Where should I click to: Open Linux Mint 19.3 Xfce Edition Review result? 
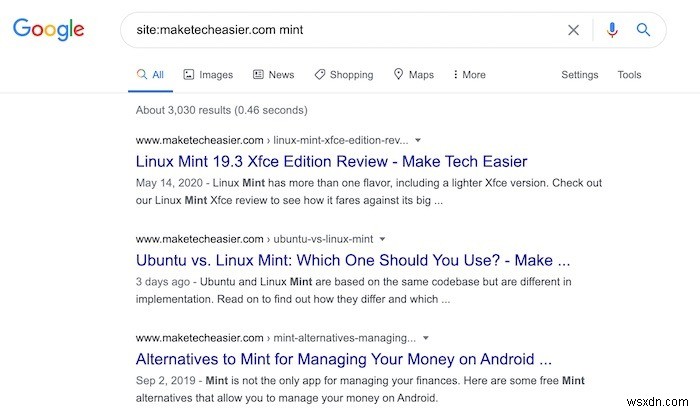coord(331,161)
